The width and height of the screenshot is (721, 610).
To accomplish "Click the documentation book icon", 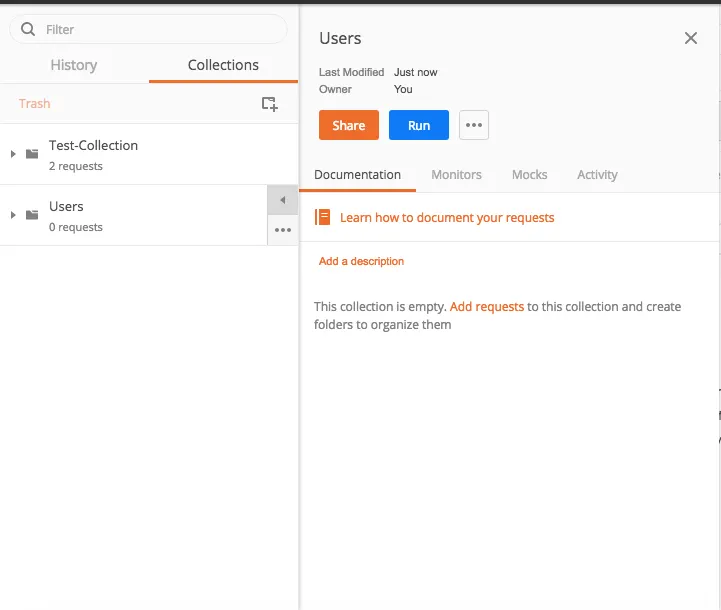I will tap(323, 217).
